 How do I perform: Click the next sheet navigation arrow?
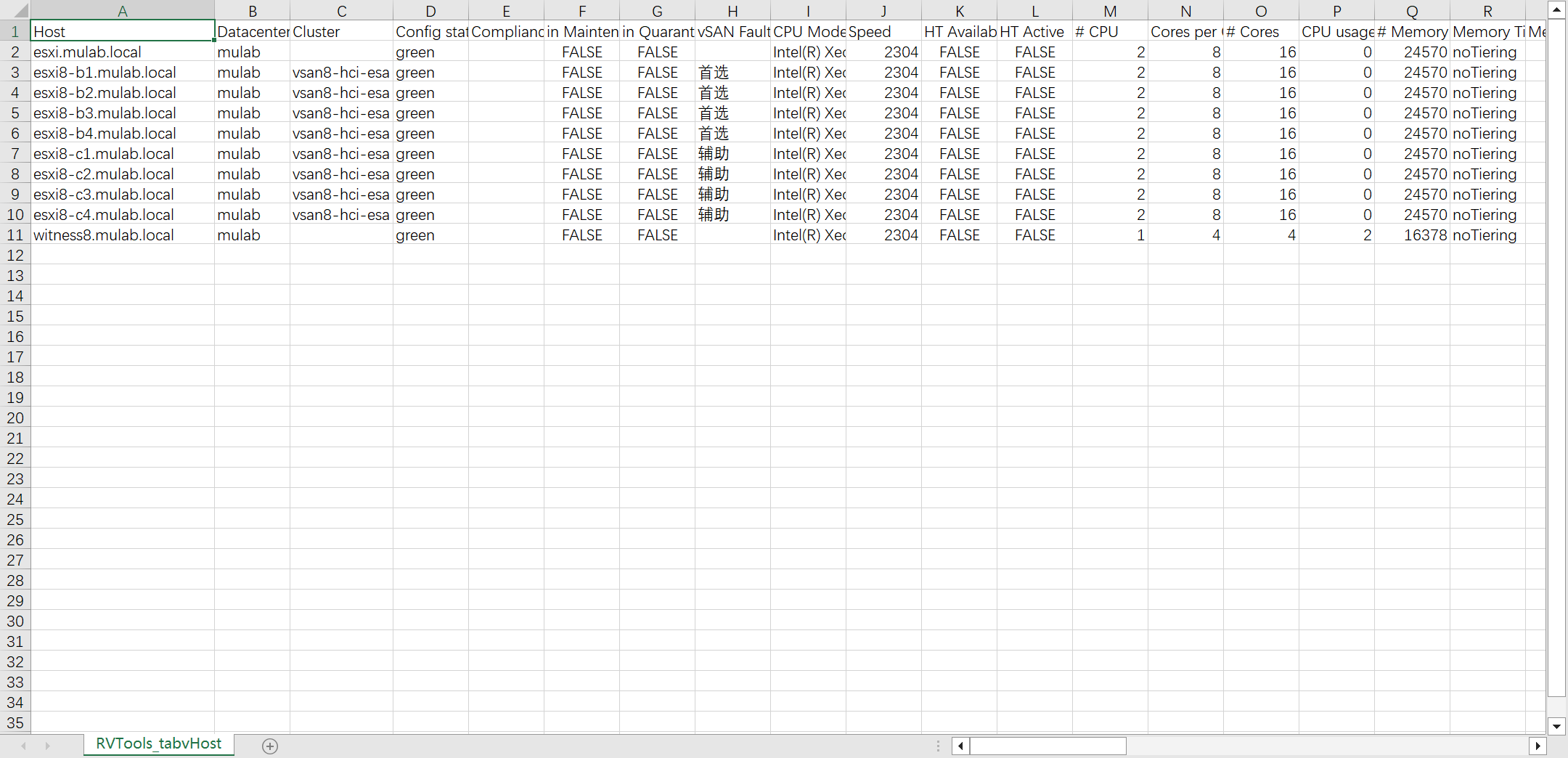pos(48,746)
